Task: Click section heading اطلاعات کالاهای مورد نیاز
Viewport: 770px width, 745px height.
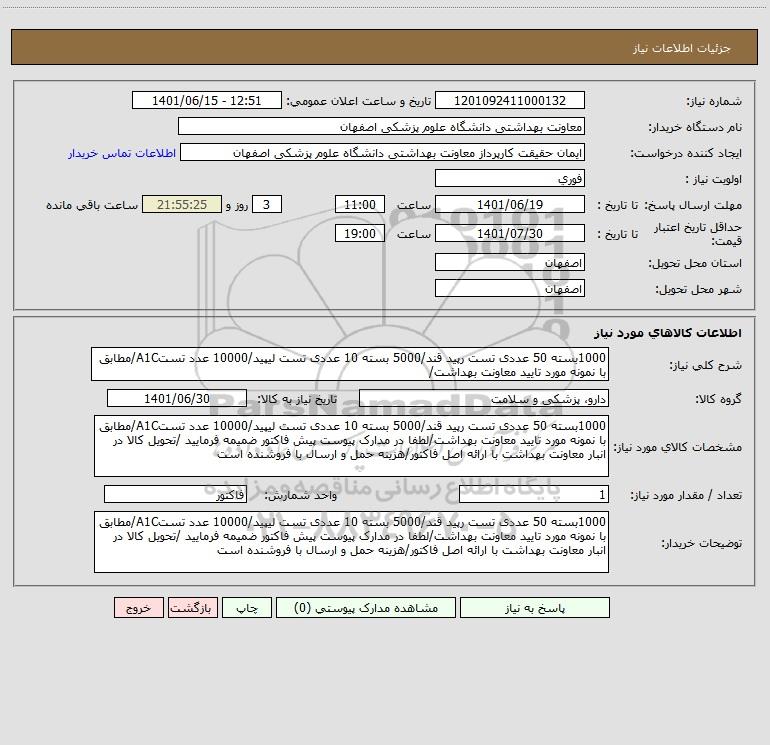Action: click(668, 333)
